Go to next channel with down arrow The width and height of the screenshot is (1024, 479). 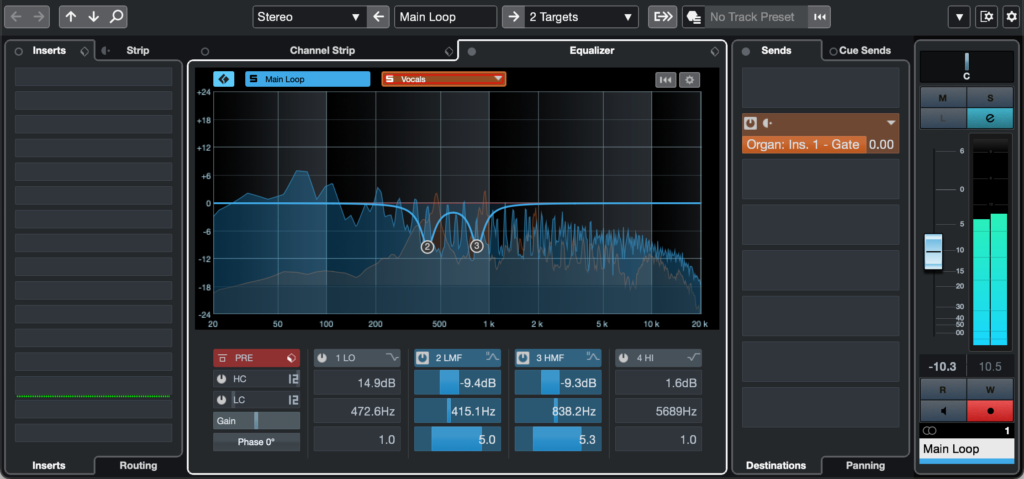click(93, 17)
